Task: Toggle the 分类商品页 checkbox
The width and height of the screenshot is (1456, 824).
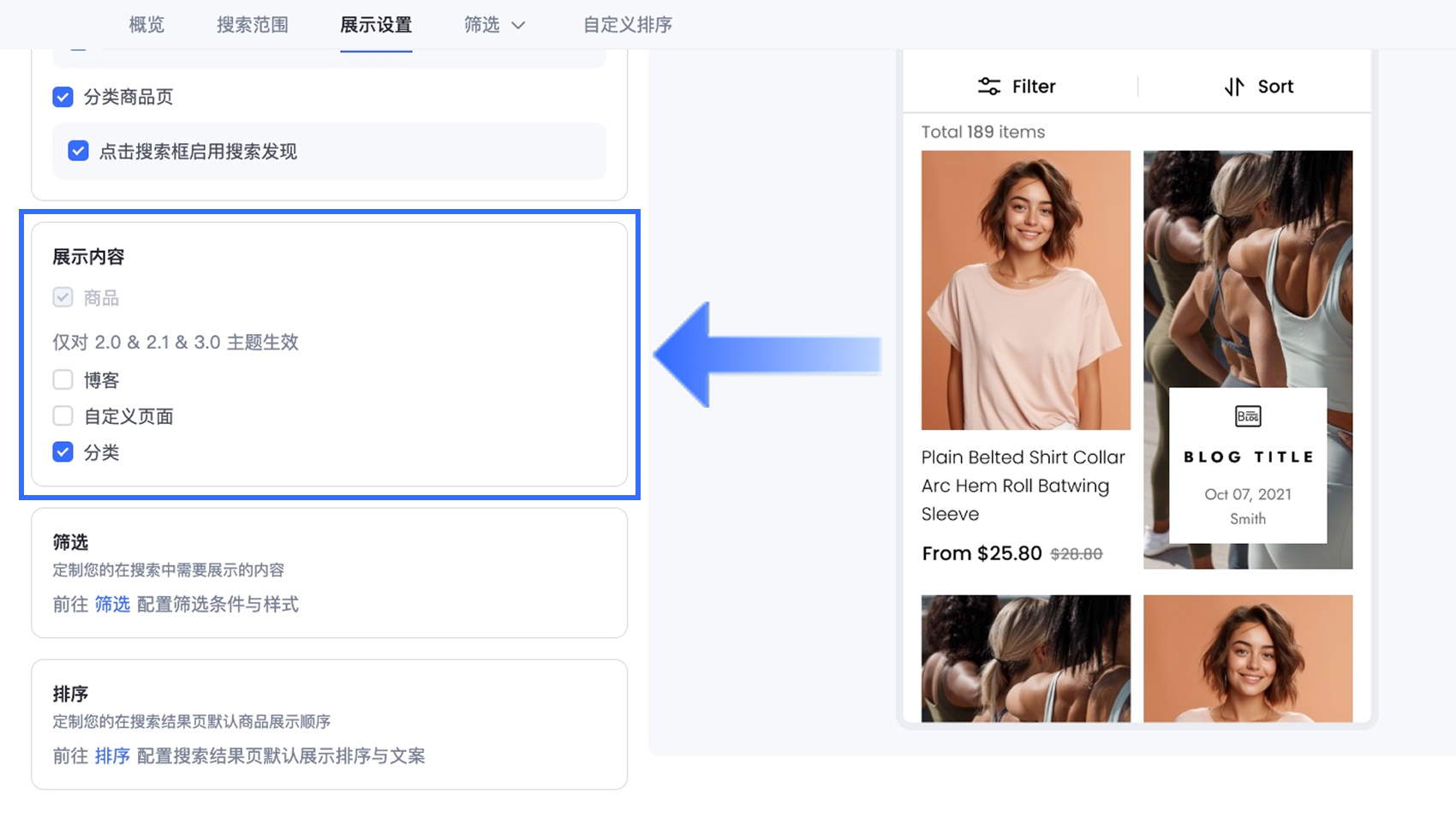Action: click(63, 97)
